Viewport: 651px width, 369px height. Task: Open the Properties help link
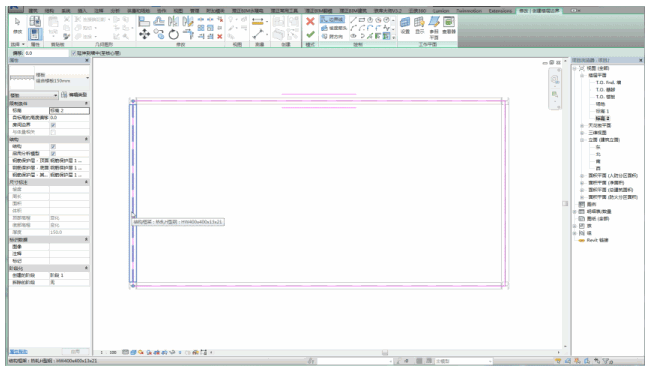click(19, 352)
